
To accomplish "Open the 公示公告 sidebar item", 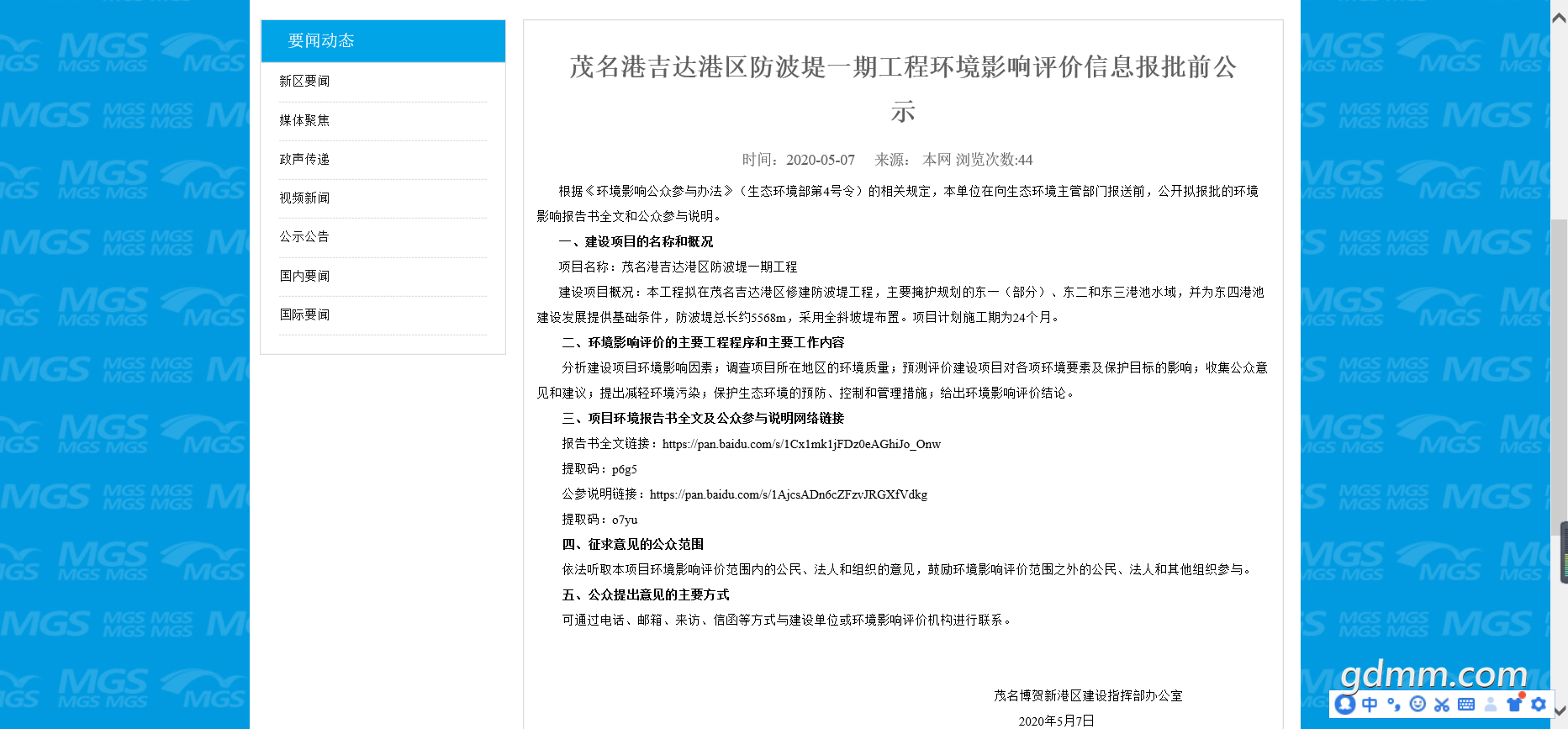I will (x=304, y=236).
